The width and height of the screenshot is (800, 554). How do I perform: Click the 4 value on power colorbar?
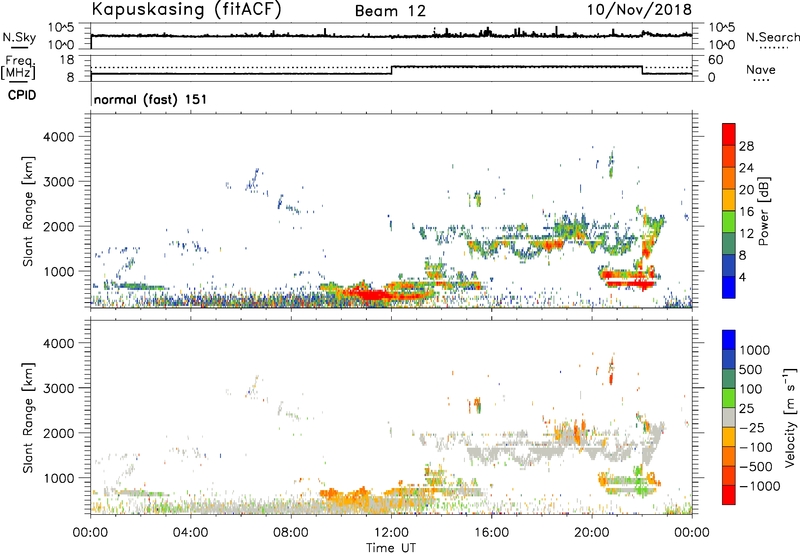click(x=742, y=277)
